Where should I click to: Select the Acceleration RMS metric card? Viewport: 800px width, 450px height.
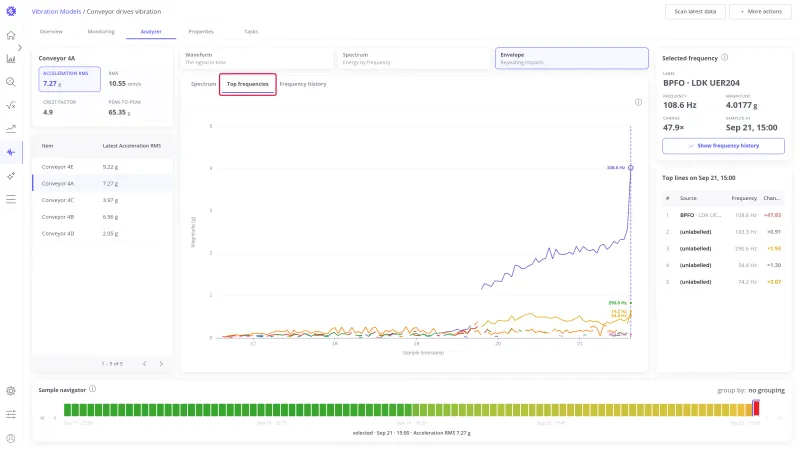coord(69,79)
